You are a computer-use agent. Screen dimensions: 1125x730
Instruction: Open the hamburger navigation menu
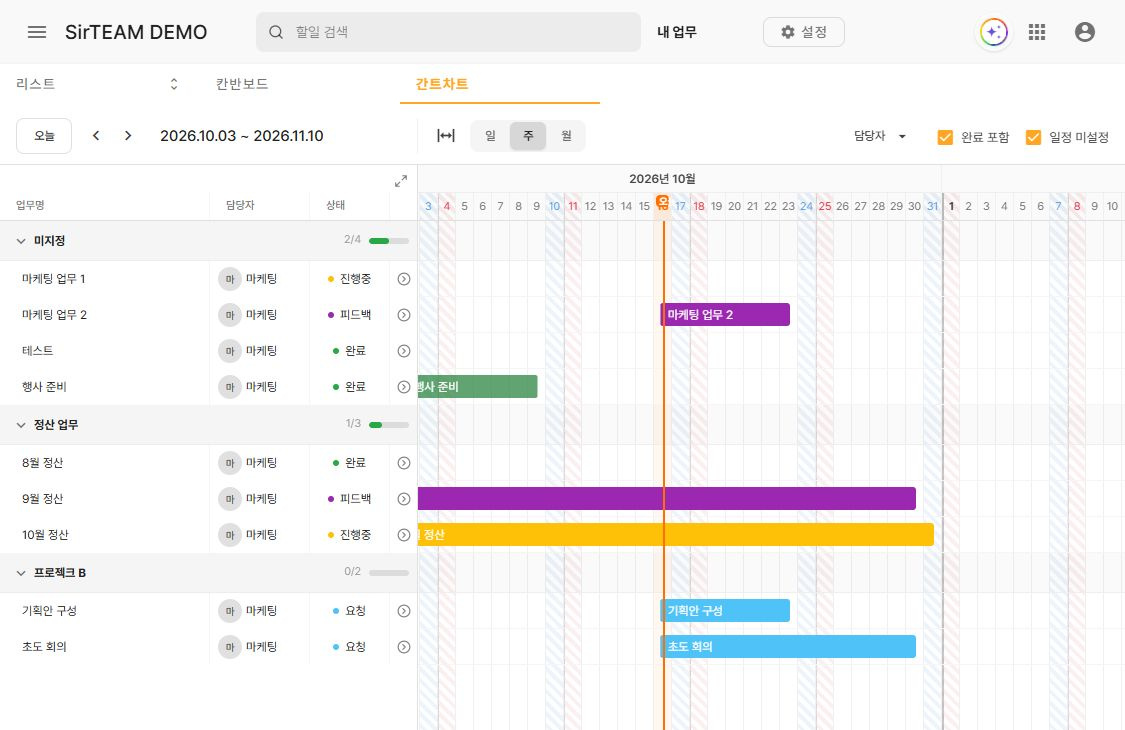(37, 32)
